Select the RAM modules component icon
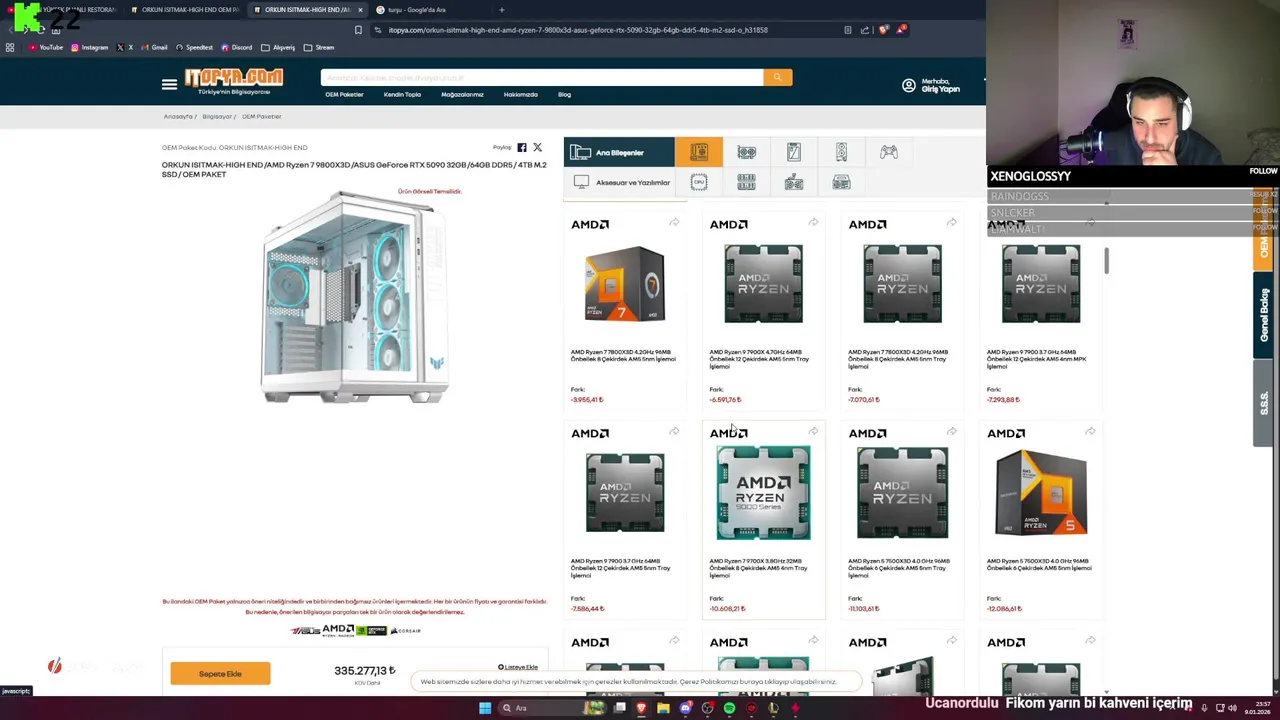Viewport: 1280px width, 720px height. [x=746, y=182]
